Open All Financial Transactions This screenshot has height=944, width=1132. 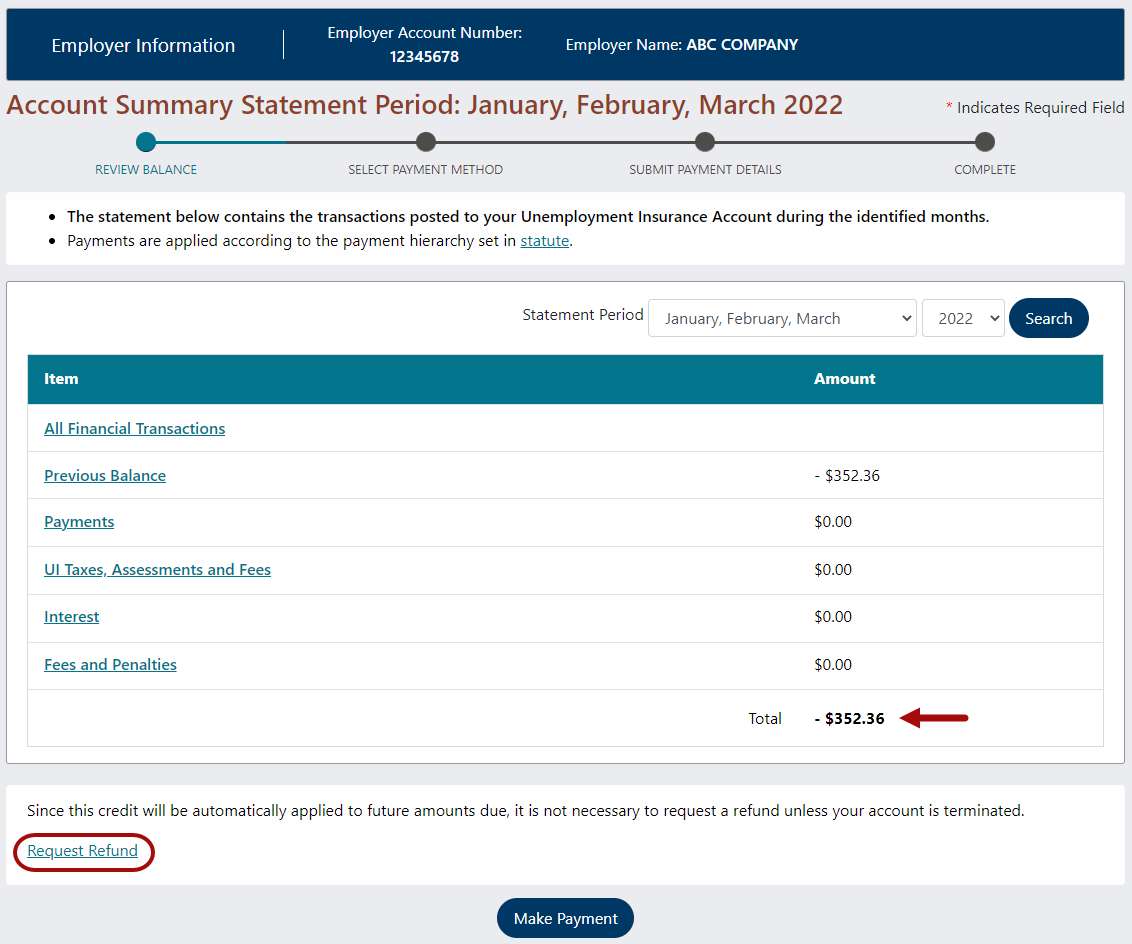pyautogui.click(x=135, y=429)
